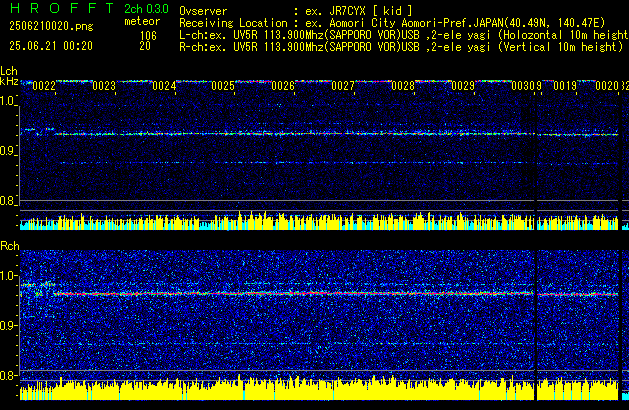Click the 0029 time marker
The image size is (629, 410).
463,86
